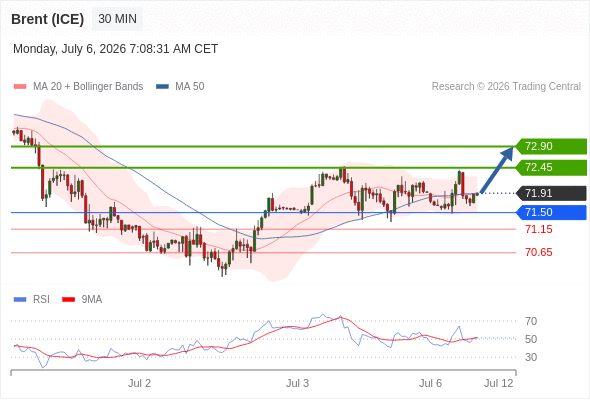Viewport: 590px width, 400px height.
Task: Select the Jul 12 date axis label
Action: point(499,383)
